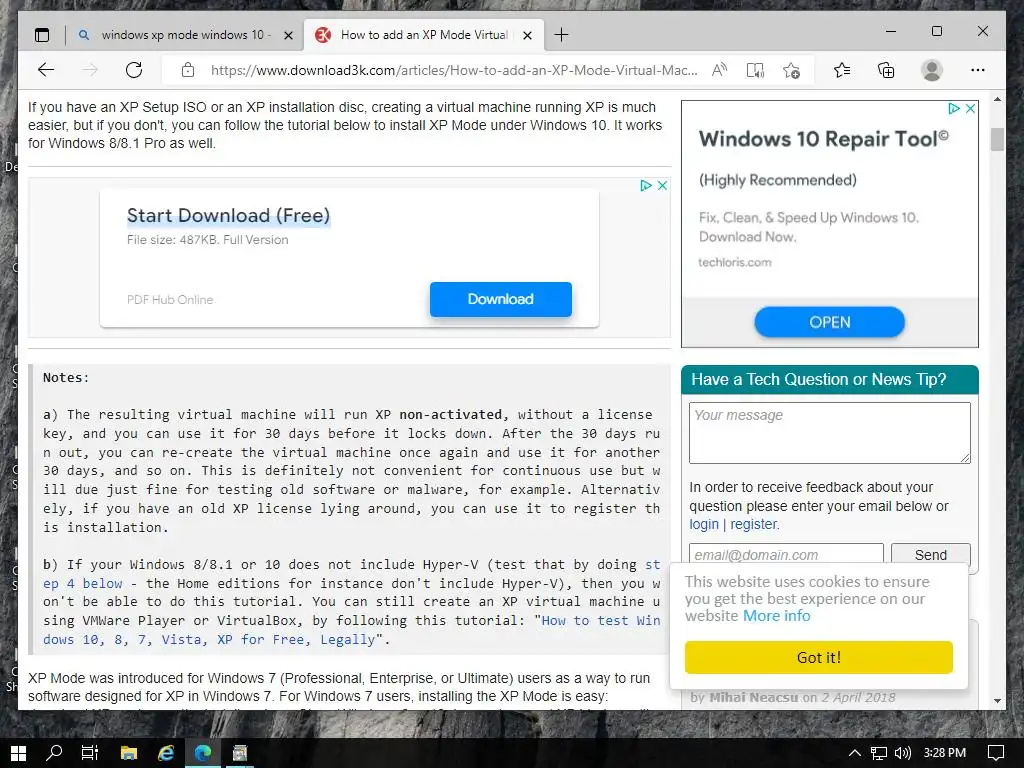Close the 'windows xp mode windows 10' tab
This screenshot has width=1024, height=768.
(288, 35)
